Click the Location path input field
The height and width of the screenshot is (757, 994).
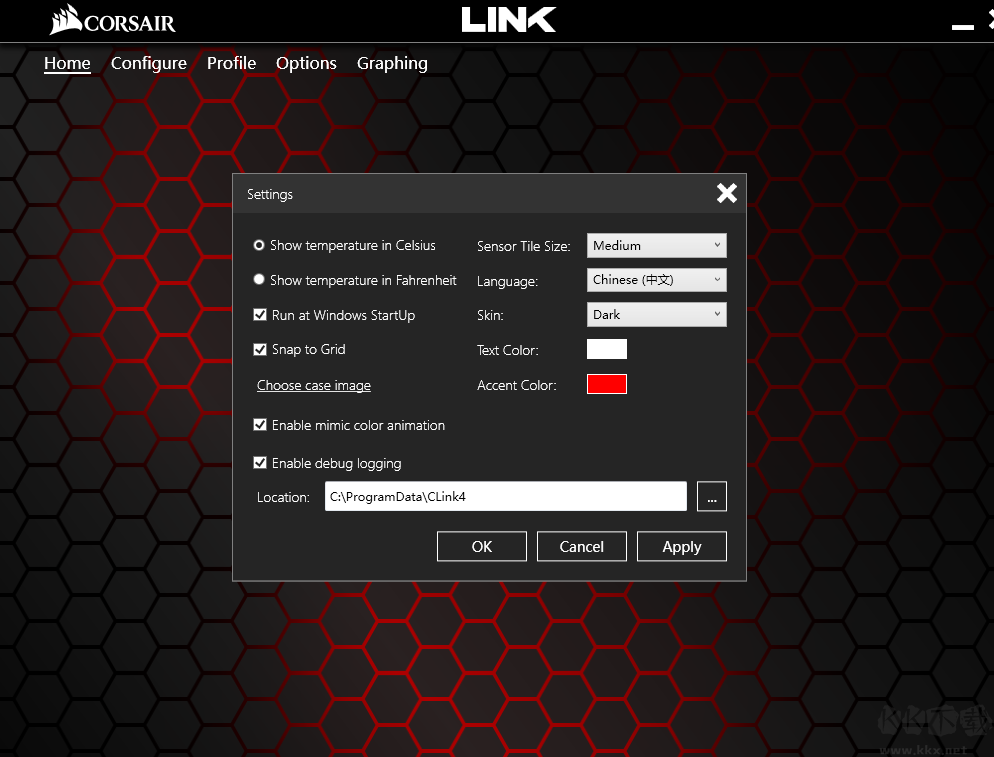[x=505, y=496]
